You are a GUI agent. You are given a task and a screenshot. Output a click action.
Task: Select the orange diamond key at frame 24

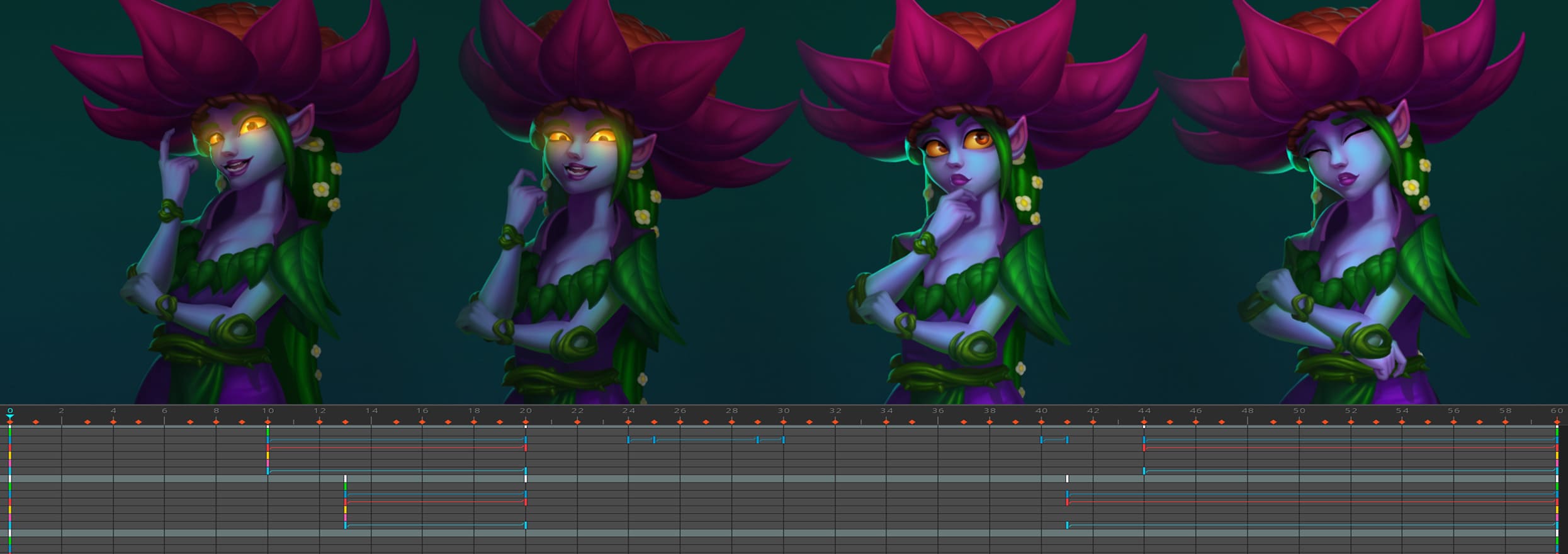click(x=629, y=422)
